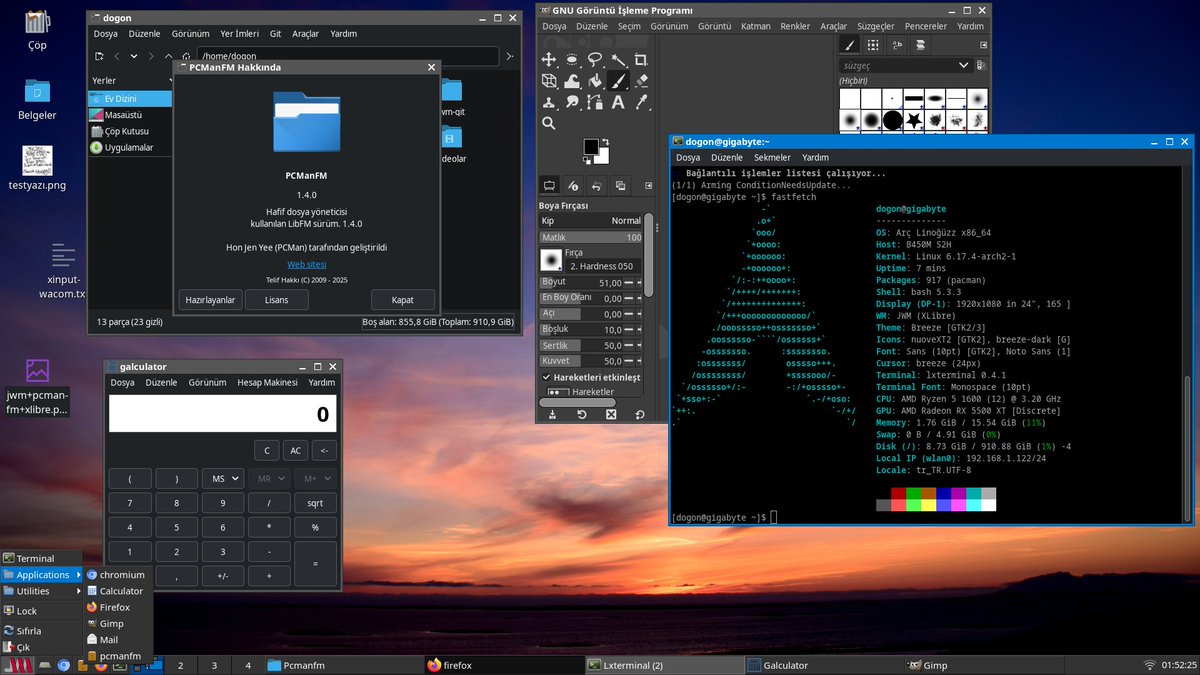The image size is (1200, 675).
Task: Select the Text tool in GIMP
Action: [x=618, y=102]
